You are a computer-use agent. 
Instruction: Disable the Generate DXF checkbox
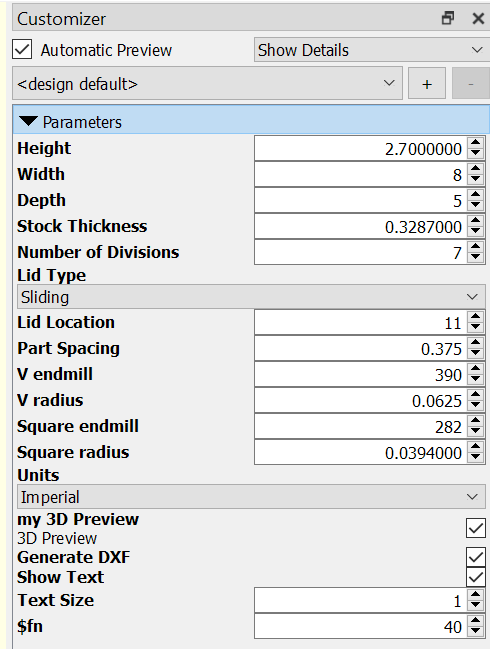pyautogui.click(x=476, y=557)
